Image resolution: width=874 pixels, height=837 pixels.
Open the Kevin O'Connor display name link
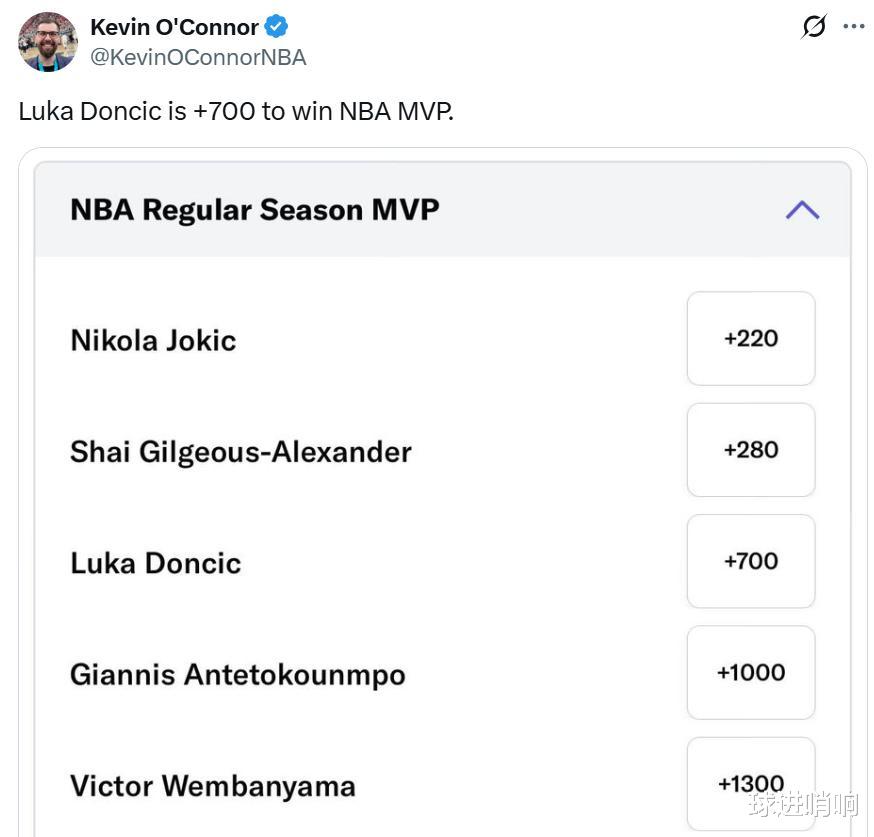coord(174,27)
